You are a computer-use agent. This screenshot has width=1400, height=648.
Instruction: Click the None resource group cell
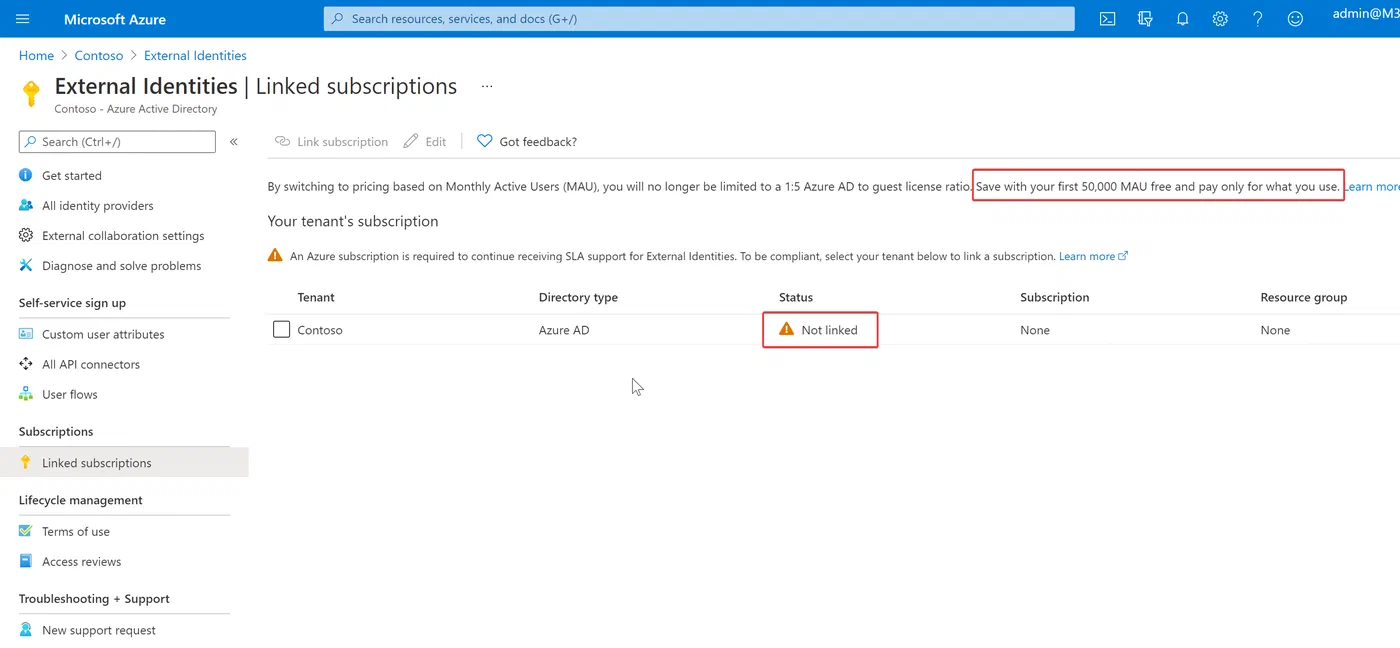(1275, 330)
